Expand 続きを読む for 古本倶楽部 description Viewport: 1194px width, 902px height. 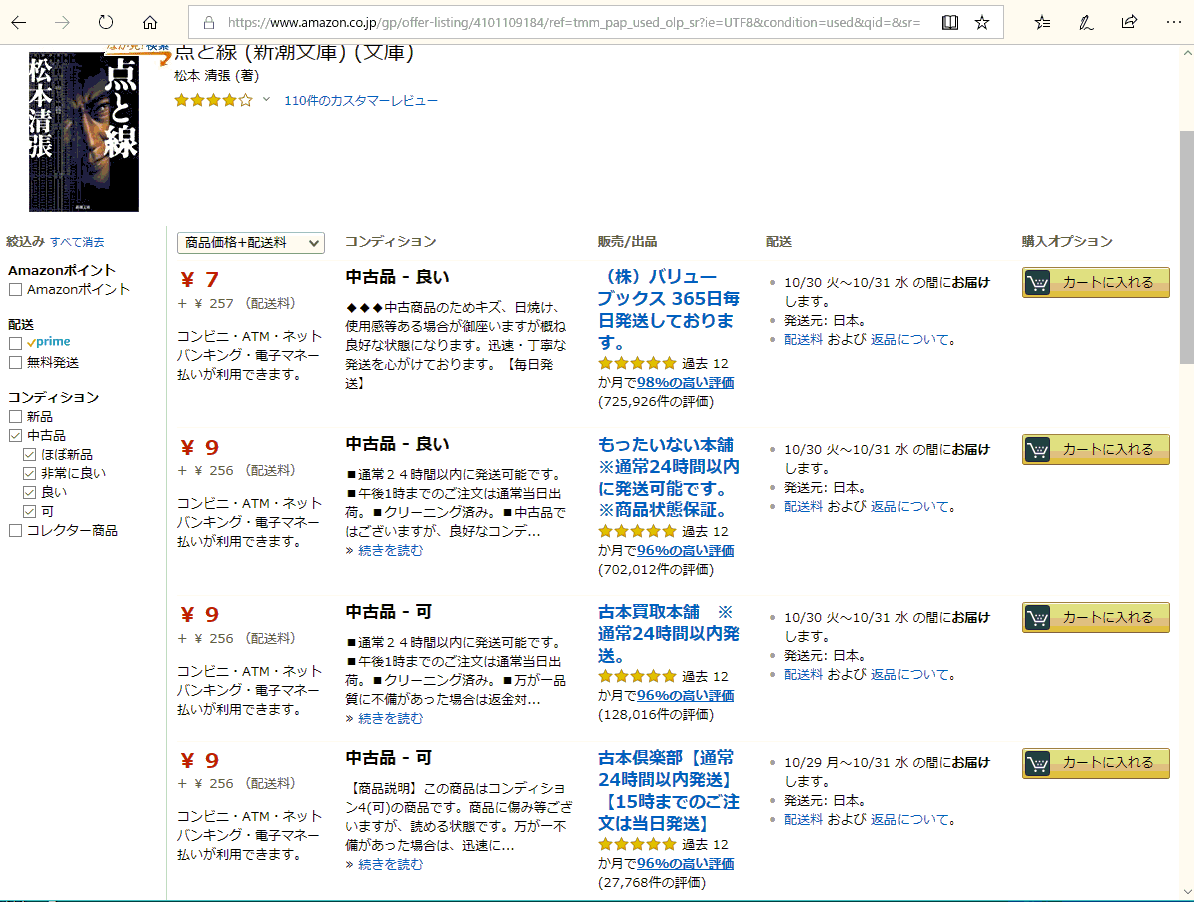[390, 865]
